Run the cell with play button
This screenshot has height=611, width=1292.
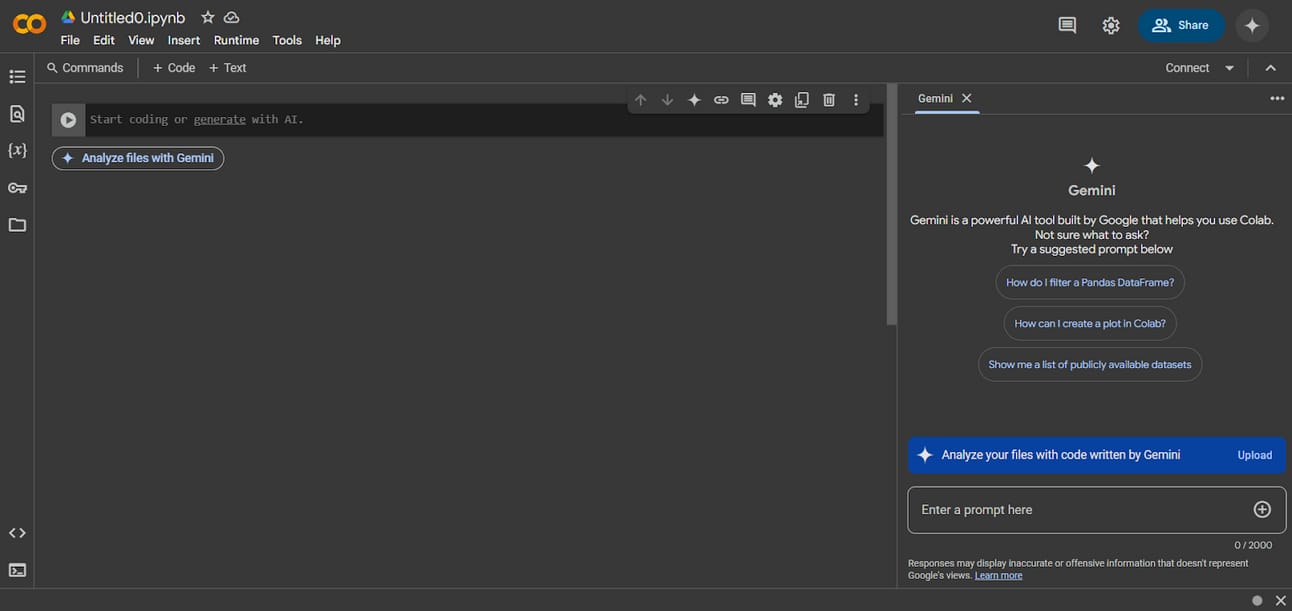pyautogui.click(x=68, y=120)
